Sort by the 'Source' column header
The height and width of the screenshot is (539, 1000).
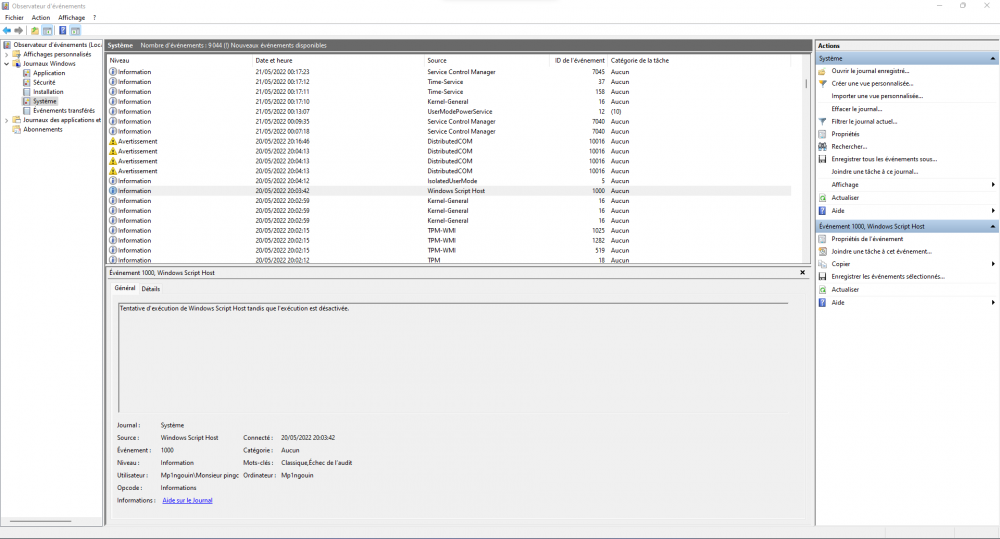click(487, 61)
